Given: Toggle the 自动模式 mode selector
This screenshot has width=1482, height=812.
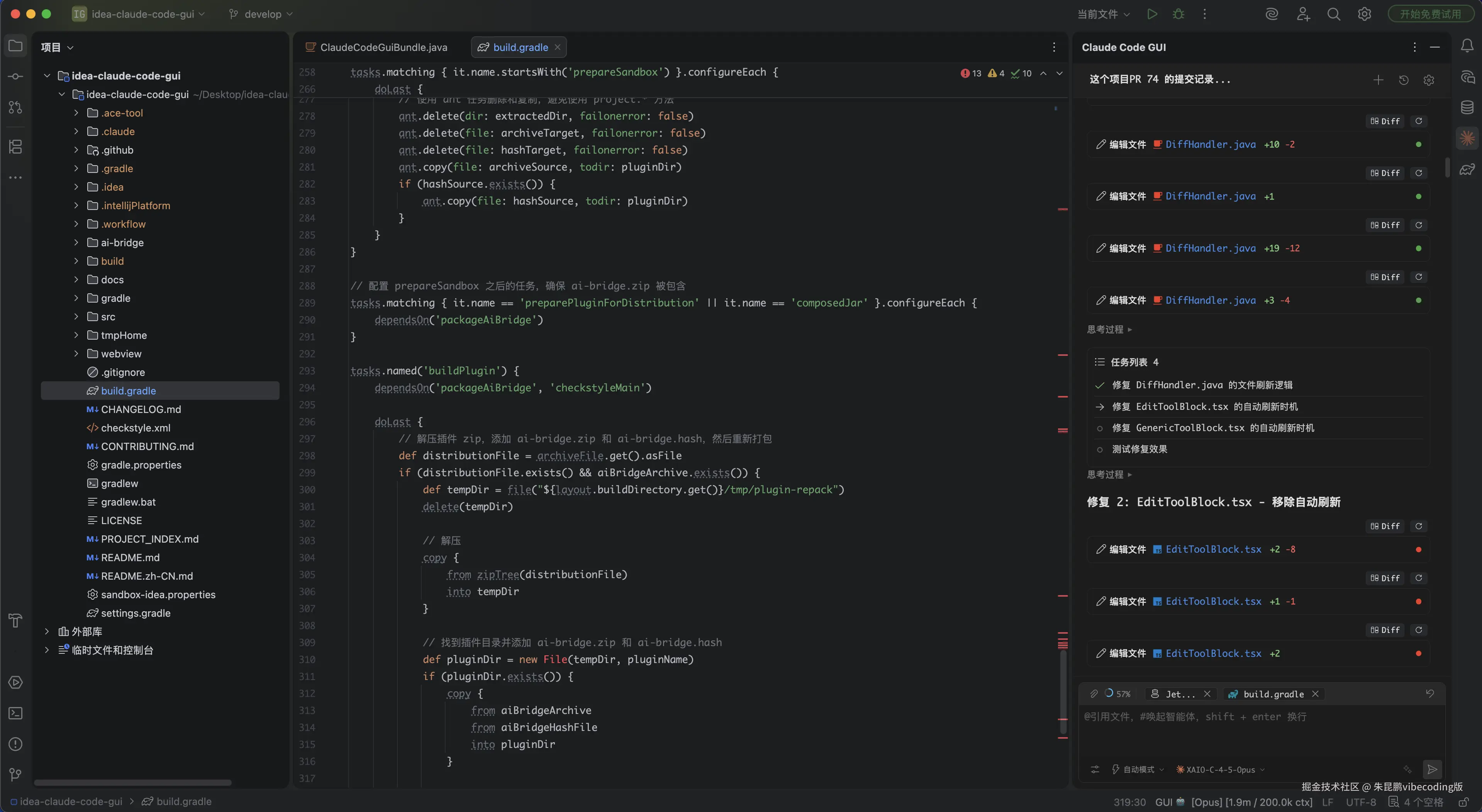Looking at the screenshot, I should (1138, 770).
